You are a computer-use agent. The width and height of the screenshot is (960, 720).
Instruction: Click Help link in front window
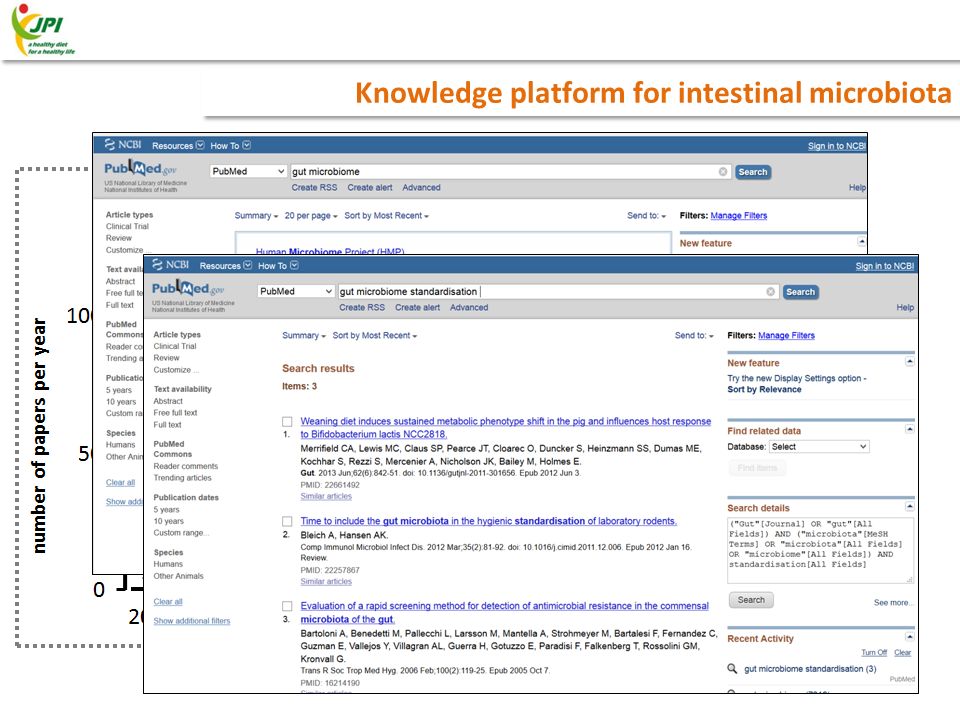pos(905,307)
